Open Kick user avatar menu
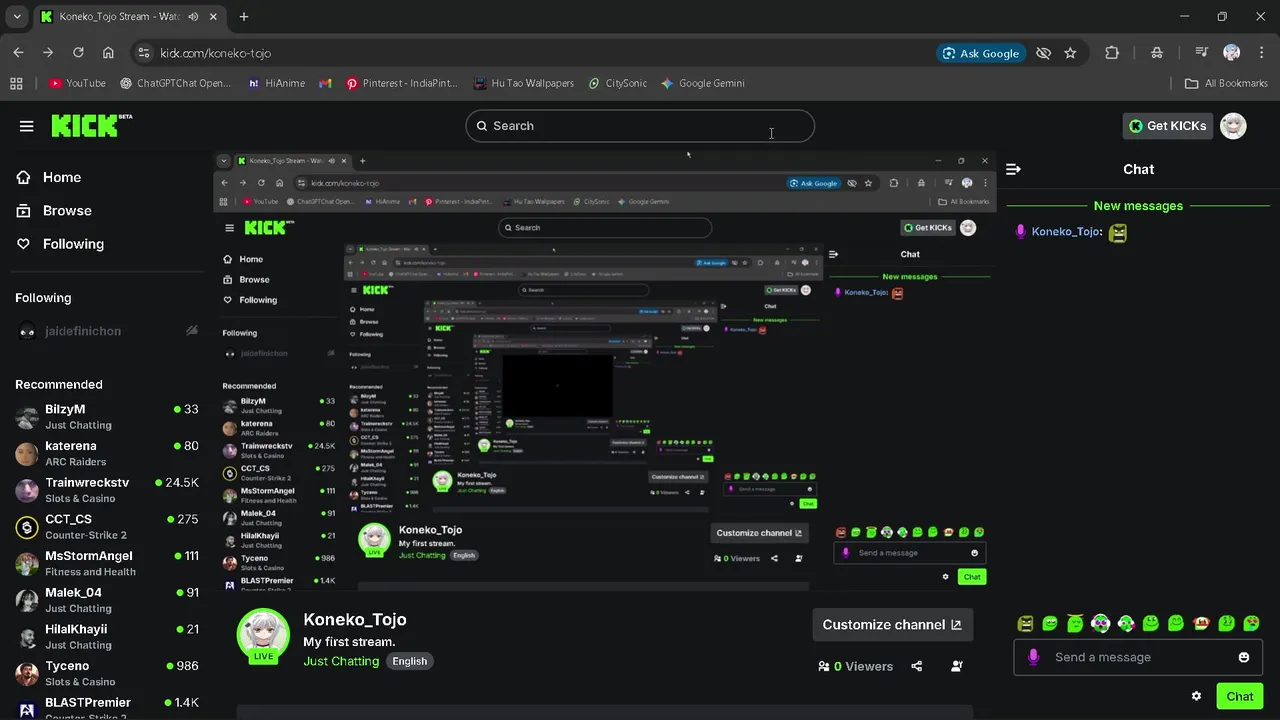 point(1234,126)
